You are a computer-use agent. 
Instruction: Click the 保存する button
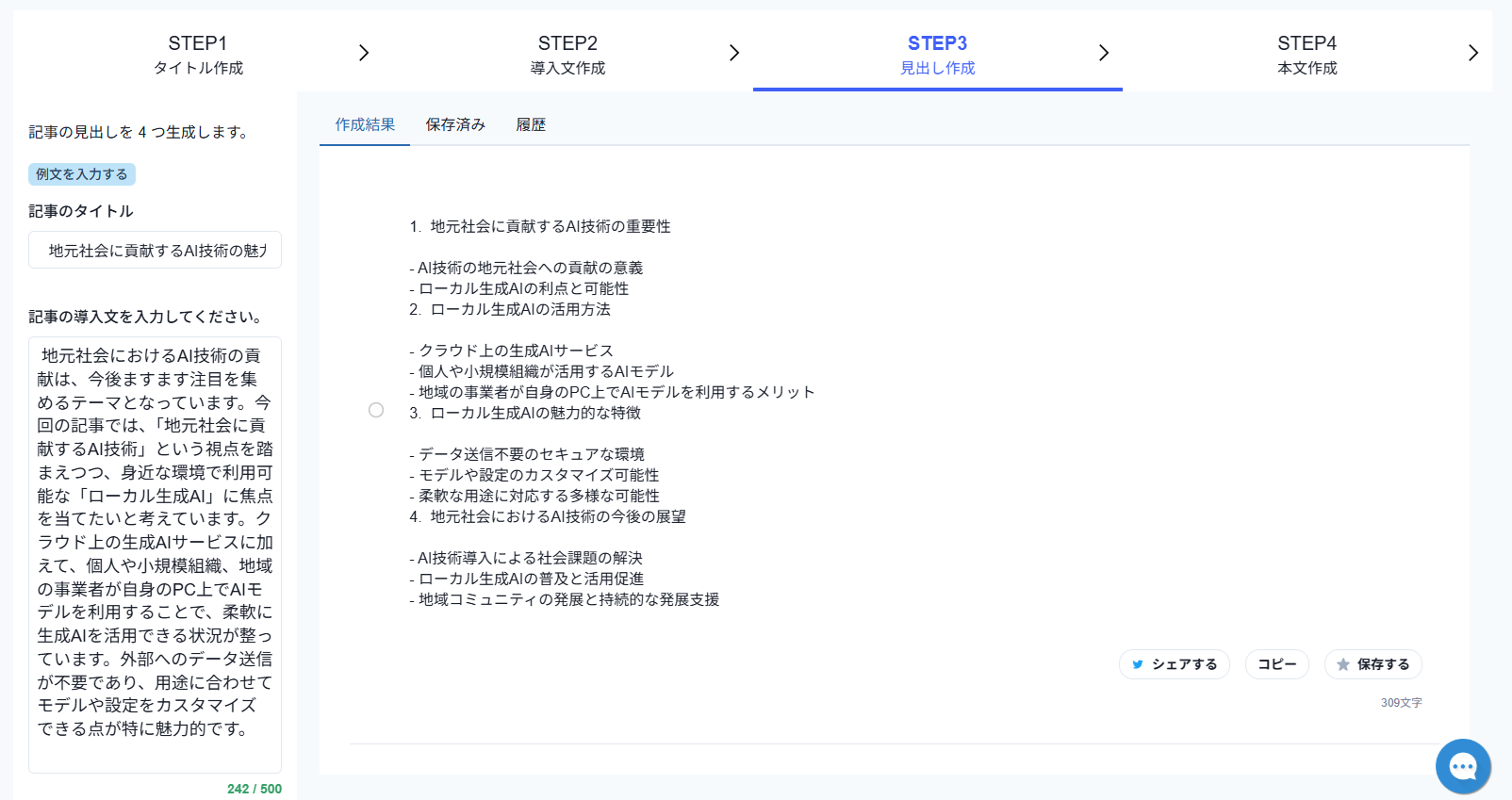(1373, 664)
